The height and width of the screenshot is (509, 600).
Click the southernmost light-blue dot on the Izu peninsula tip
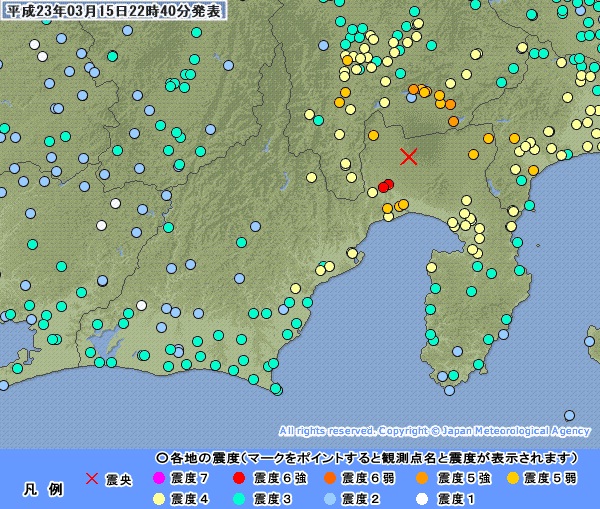pyautogui.click(x=449, y=391)
